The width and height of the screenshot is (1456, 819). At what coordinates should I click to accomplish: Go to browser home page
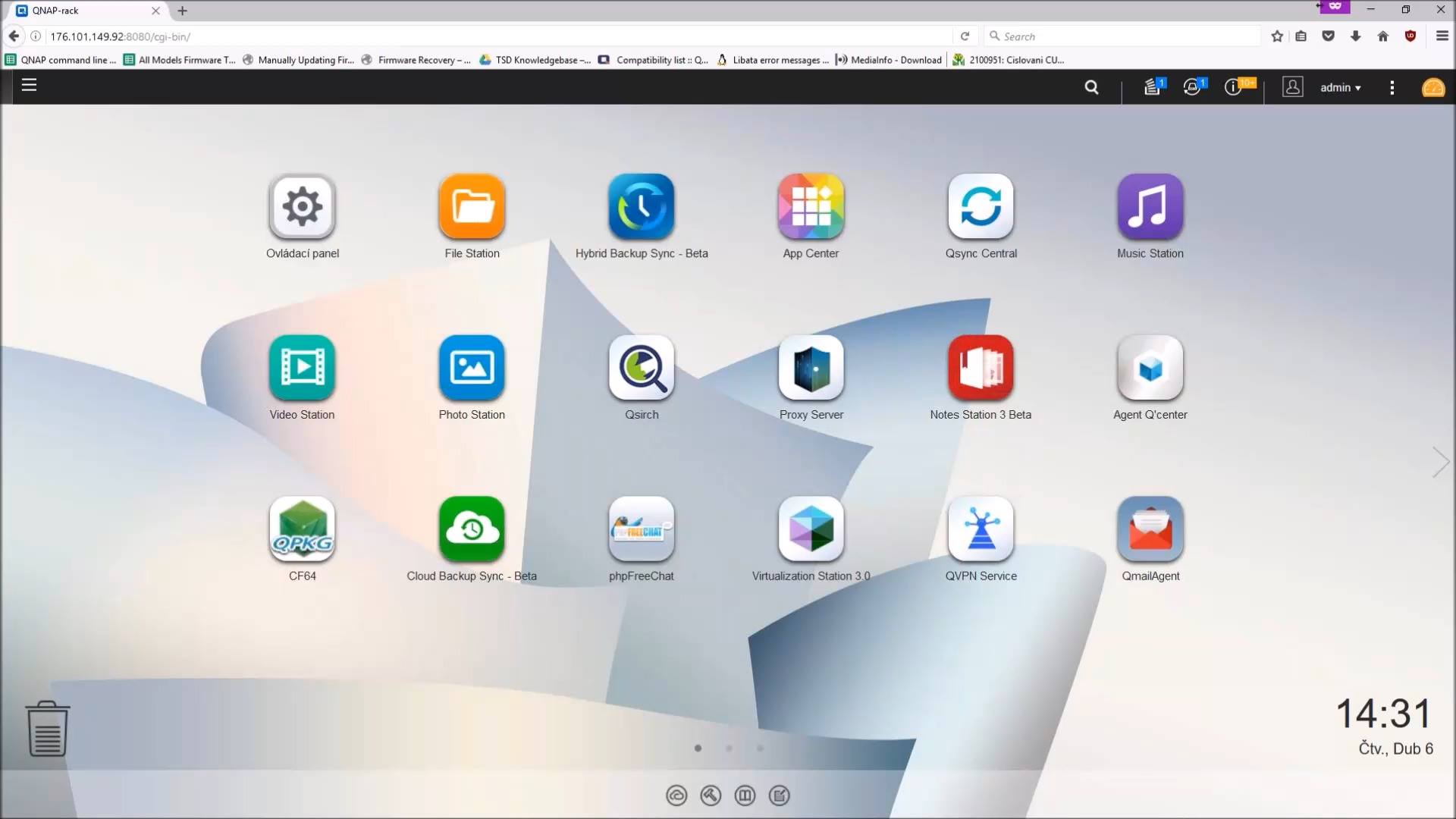[1382, 36]
